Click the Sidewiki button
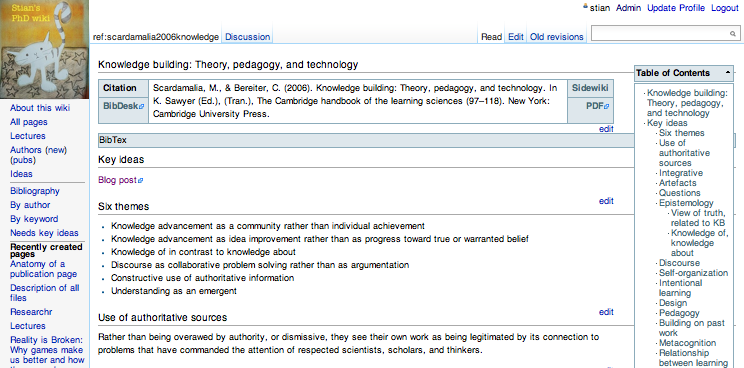 tap(590, 88)
